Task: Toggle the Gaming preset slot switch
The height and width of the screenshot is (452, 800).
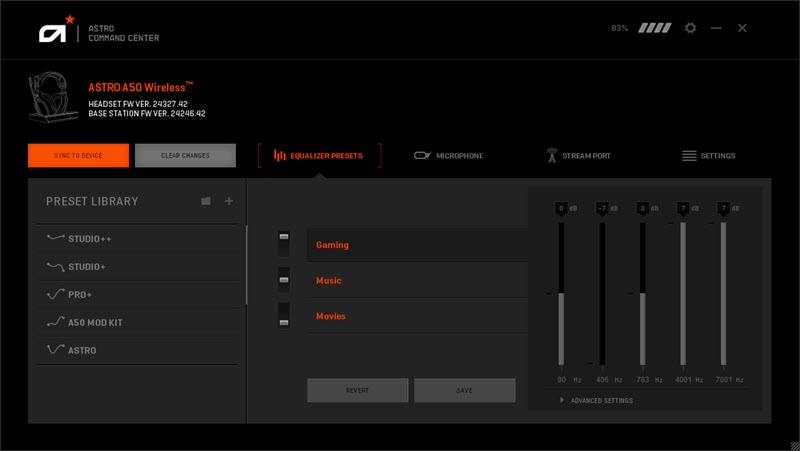Action: click(x=284, y=242)
